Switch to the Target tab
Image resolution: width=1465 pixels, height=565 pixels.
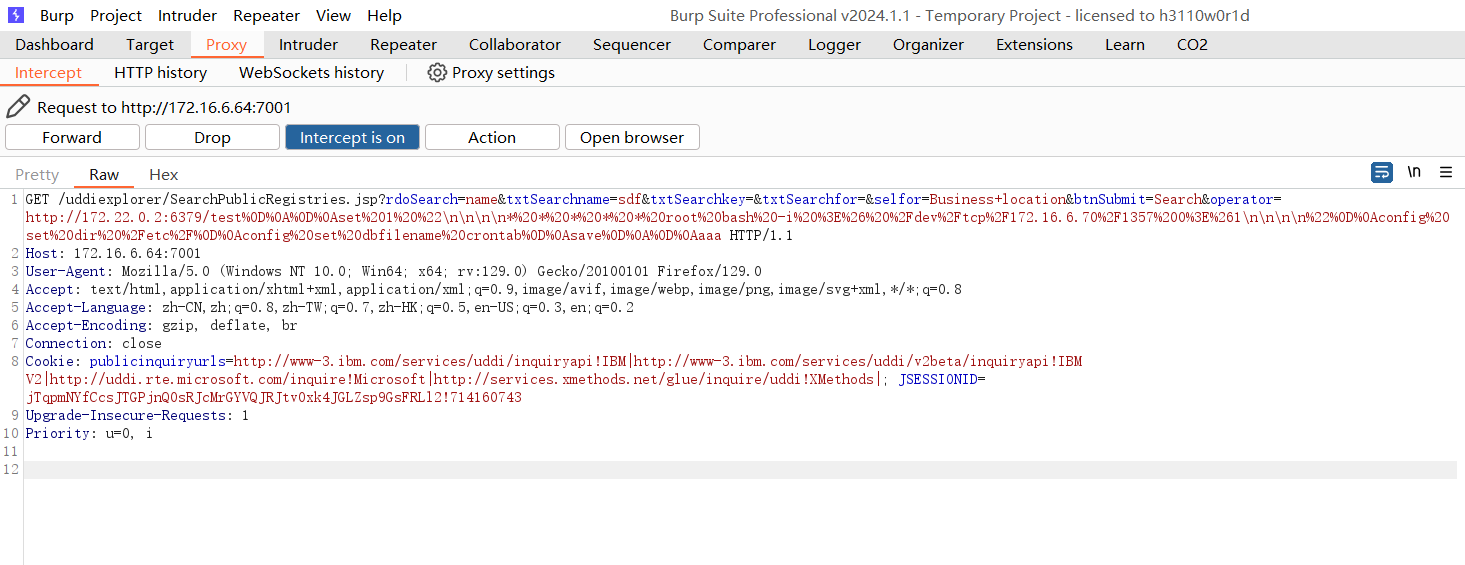pos(150,45)
